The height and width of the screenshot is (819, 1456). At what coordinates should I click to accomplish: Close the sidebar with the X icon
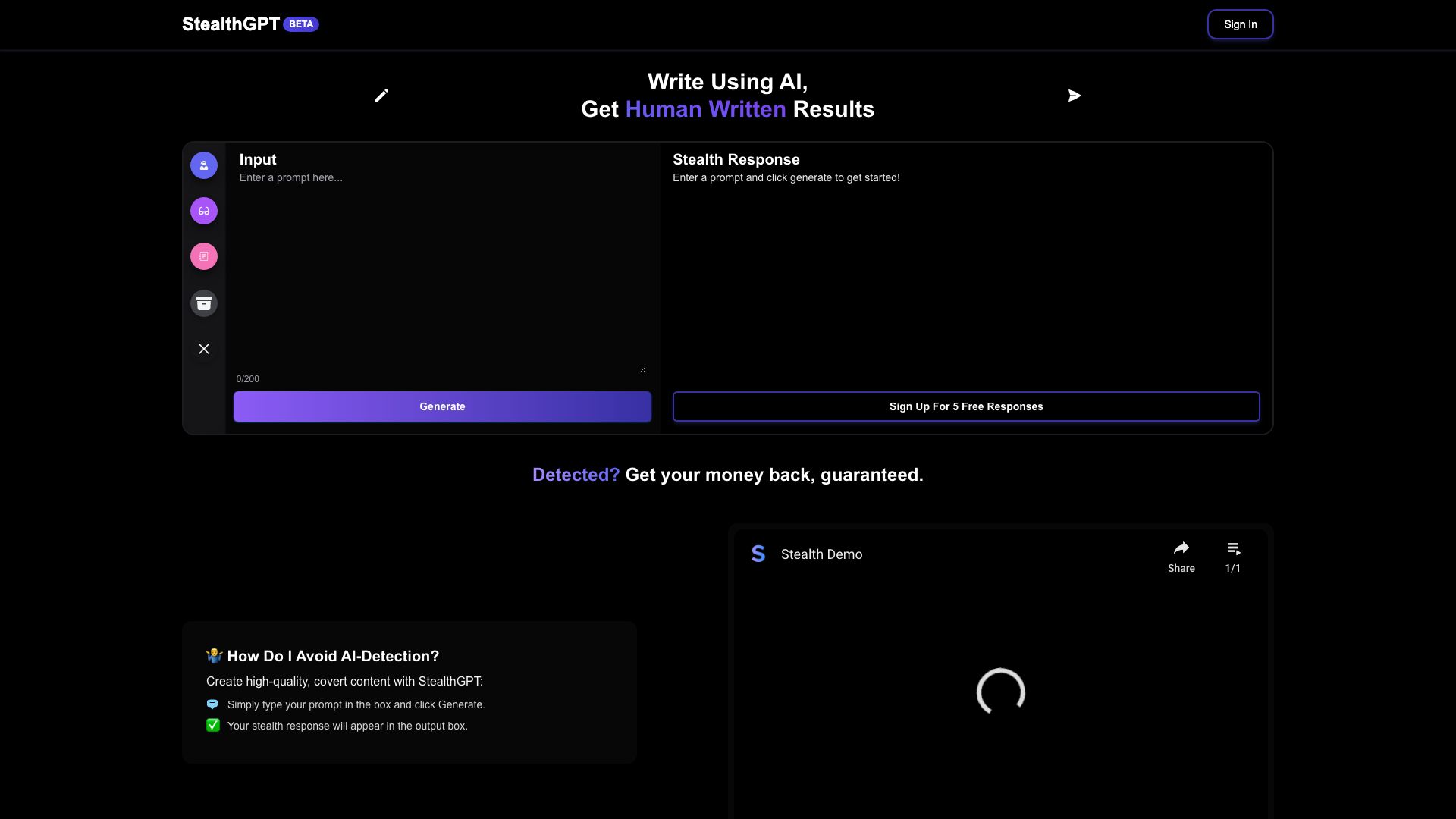coord(204,349)
